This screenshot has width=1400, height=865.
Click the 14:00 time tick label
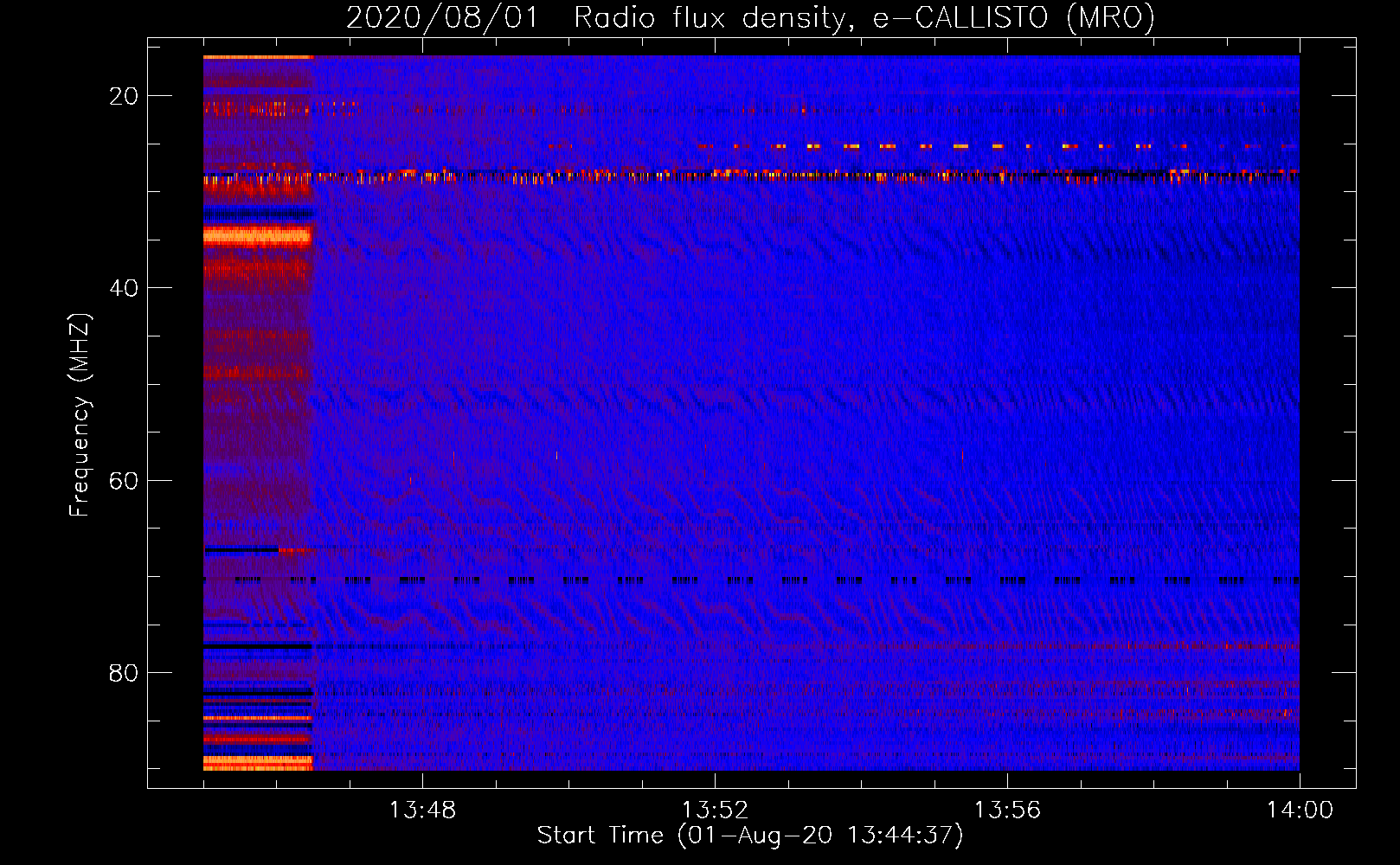(x=1300, y=811)
